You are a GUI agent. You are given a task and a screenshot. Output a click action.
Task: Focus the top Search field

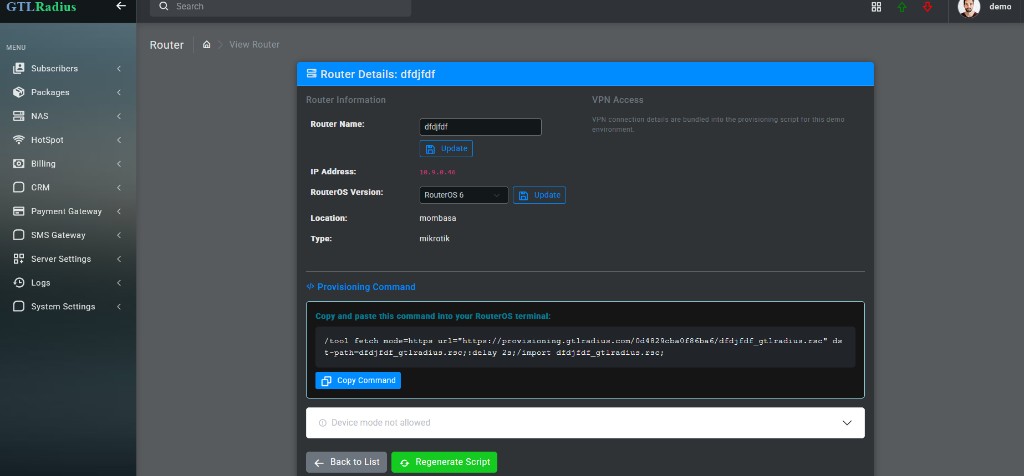click(281, 7)
